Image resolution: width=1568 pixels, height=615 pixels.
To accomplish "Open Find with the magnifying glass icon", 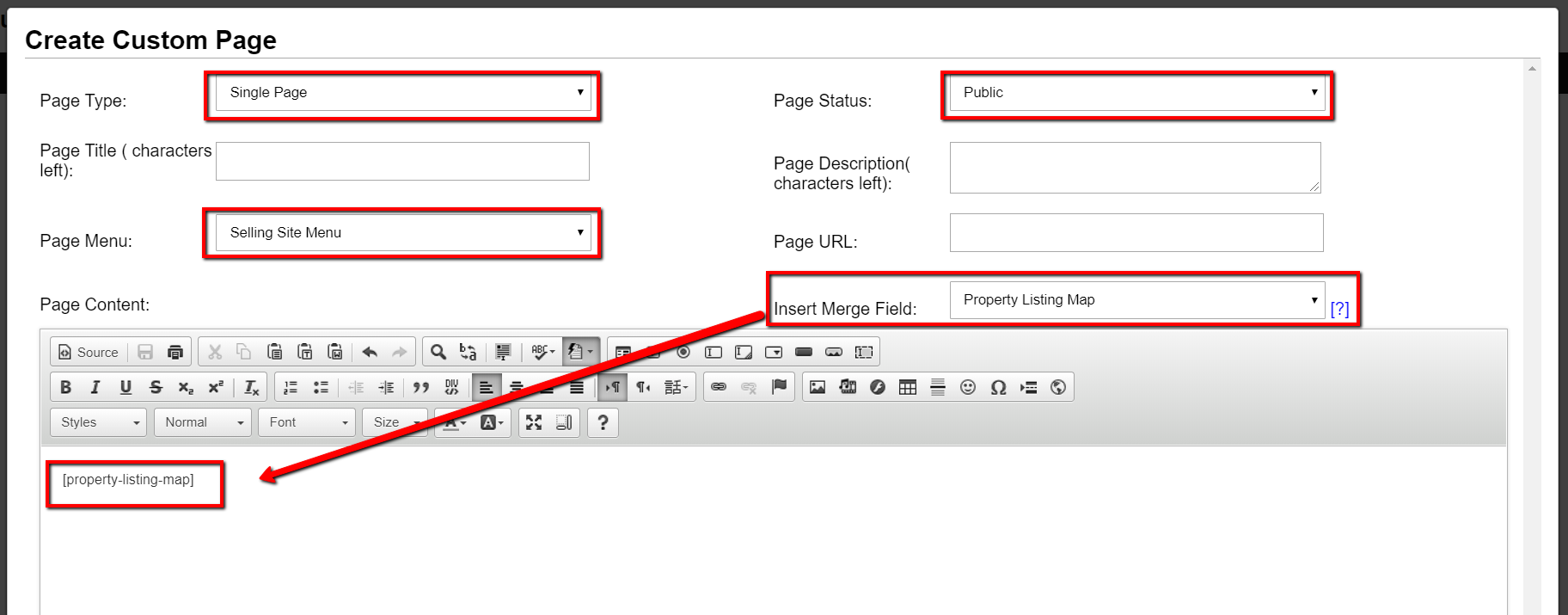I will tap(438, 352).
